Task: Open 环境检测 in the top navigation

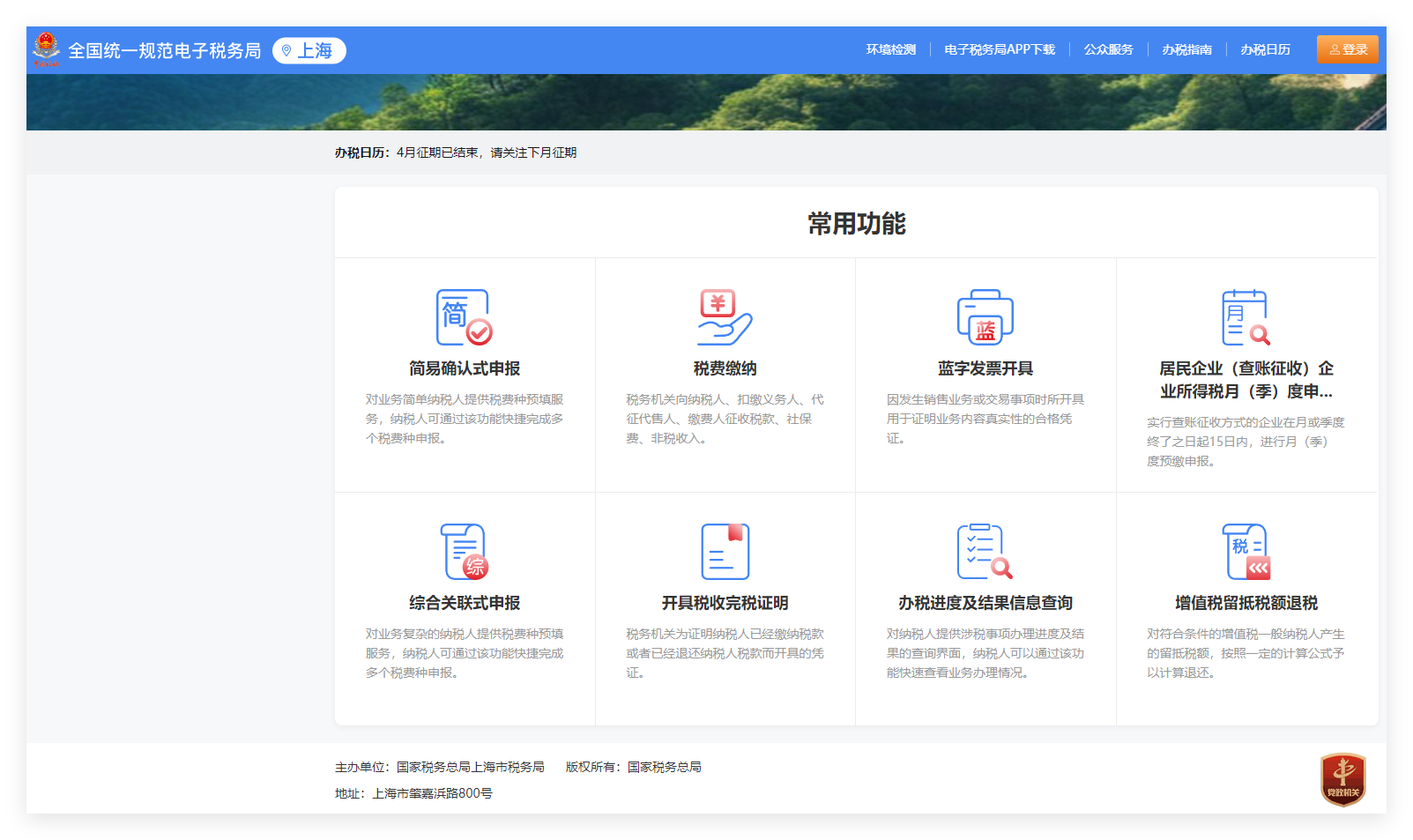Action: (890, 49)
